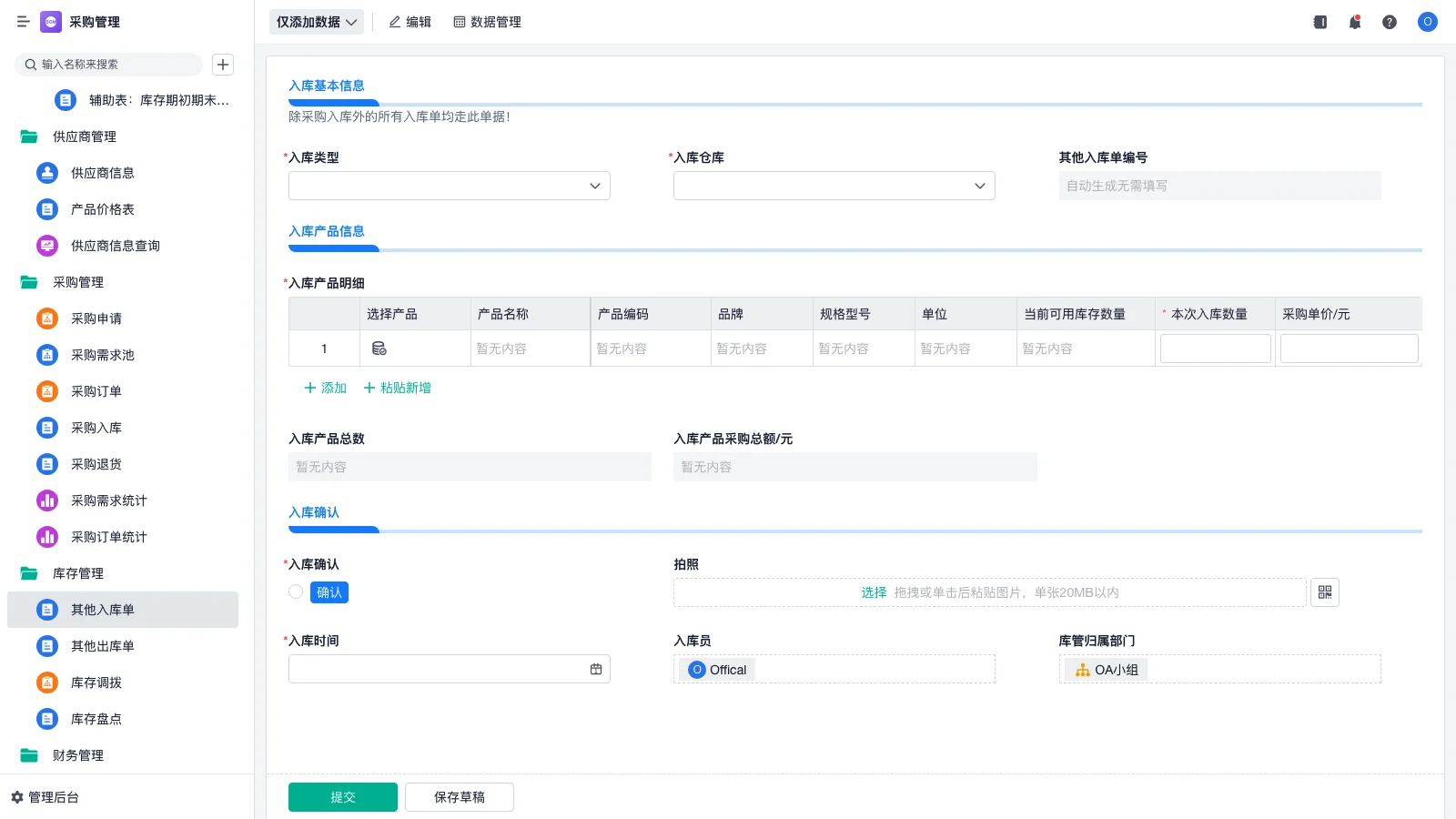Click the 采购单价/元 input in row 1
Image resolution: width=1456 pixels, height=819 pixels.
click(x=1350, y=349)
